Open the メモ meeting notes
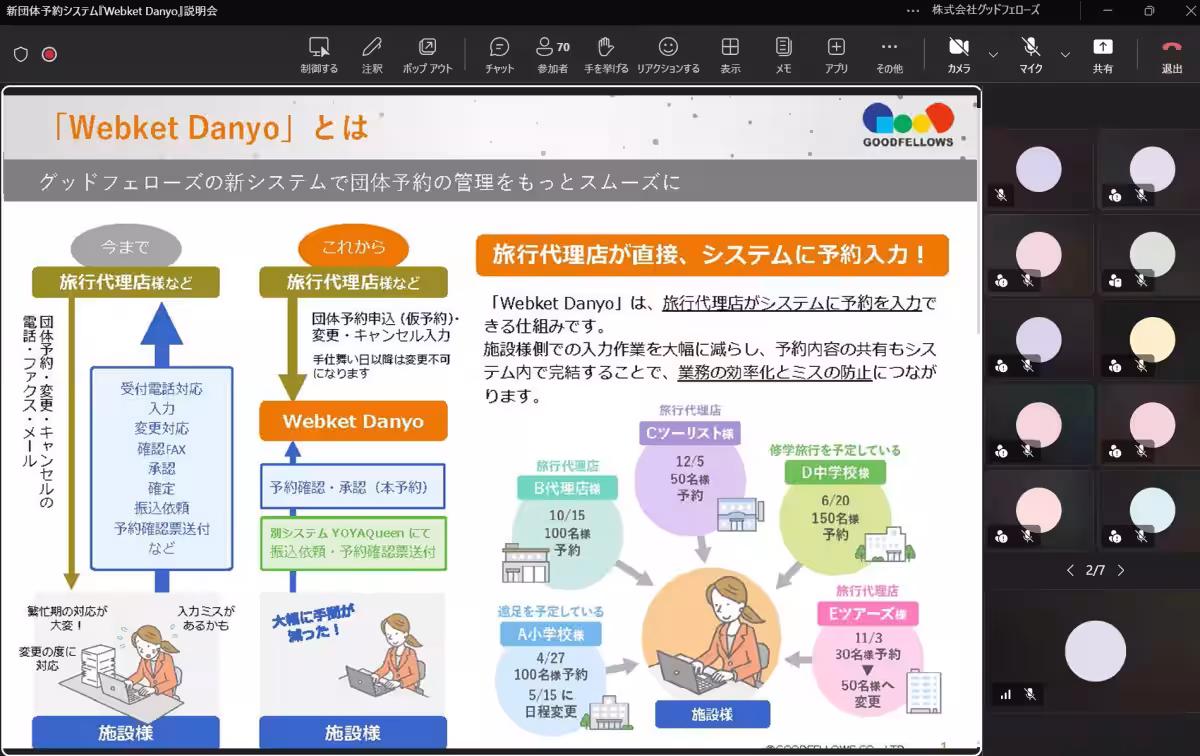The image size is (1200, 756). pos(783,54)
